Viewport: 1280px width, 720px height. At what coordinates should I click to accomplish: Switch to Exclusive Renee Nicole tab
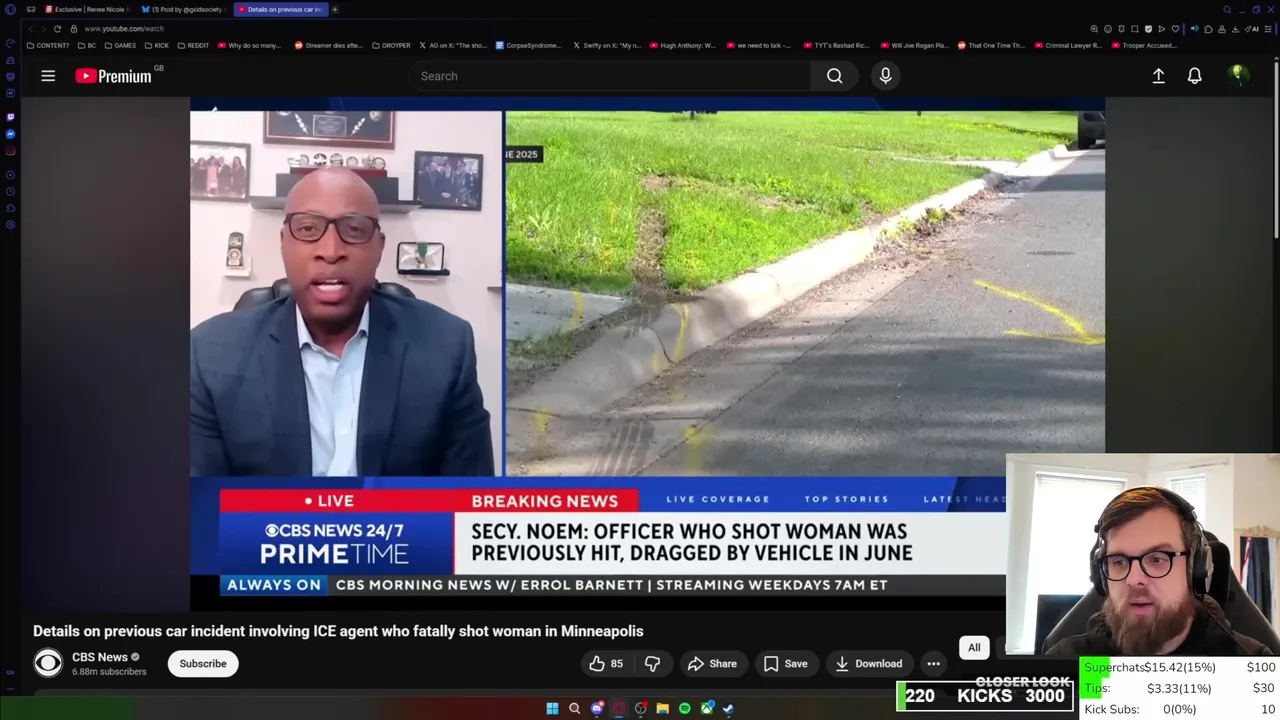(87, 9)
